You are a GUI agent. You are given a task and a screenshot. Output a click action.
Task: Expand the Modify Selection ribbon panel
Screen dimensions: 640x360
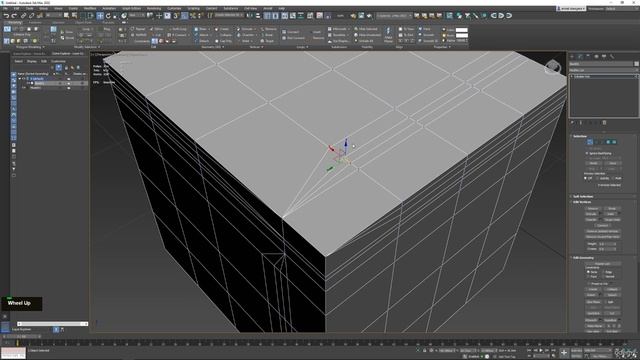pyautogui.click(x=87, y=47)
